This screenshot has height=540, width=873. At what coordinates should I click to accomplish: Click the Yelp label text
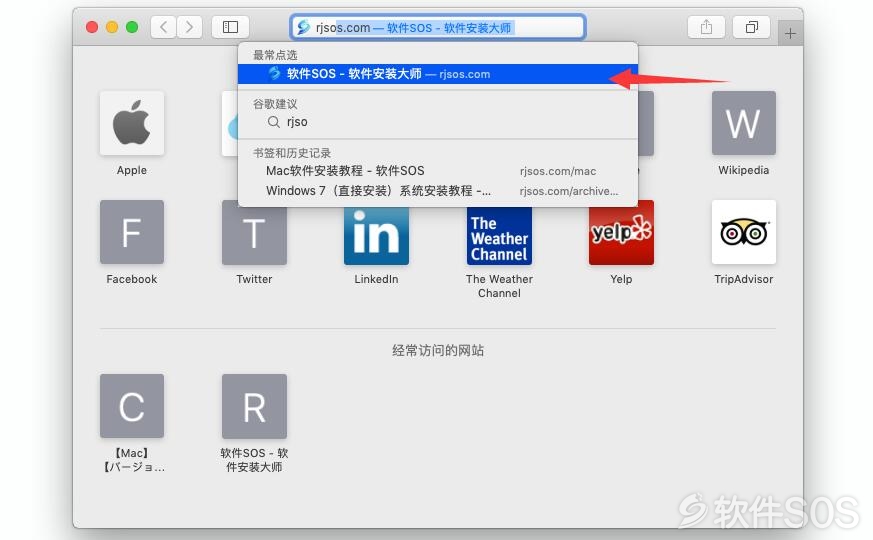tap(621, 279)
